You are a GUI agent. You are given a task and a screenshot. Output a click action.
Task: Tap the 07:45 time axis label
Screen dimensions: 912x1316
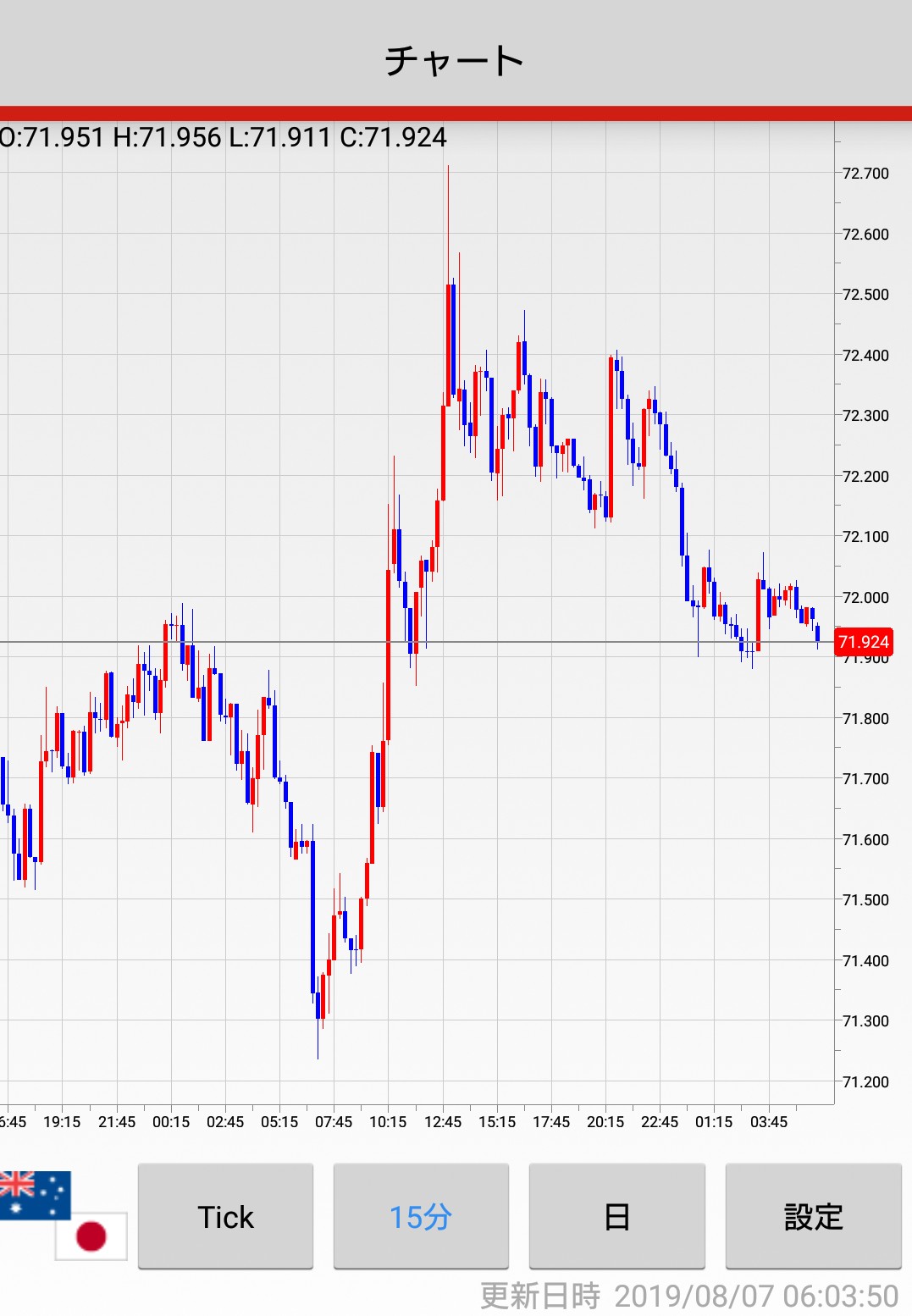tap(334, 1122)
